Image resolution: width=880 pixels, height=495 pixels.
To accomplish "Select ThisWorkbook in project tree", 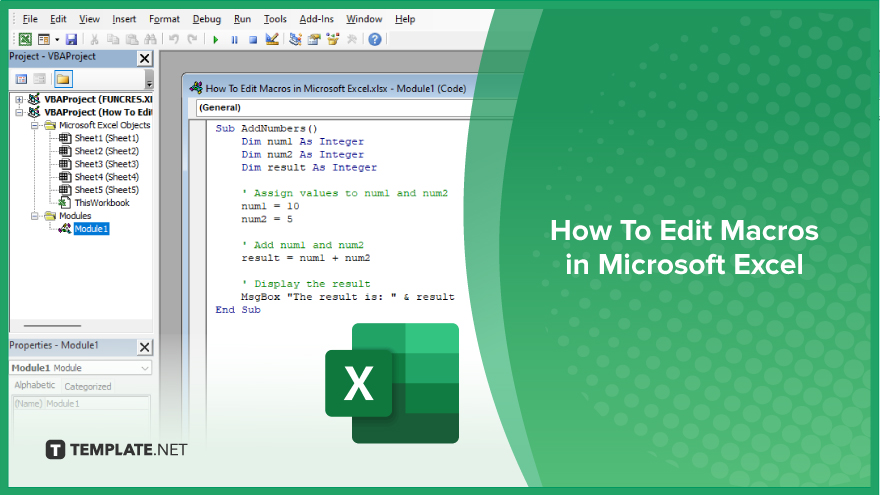I will 102,203.
